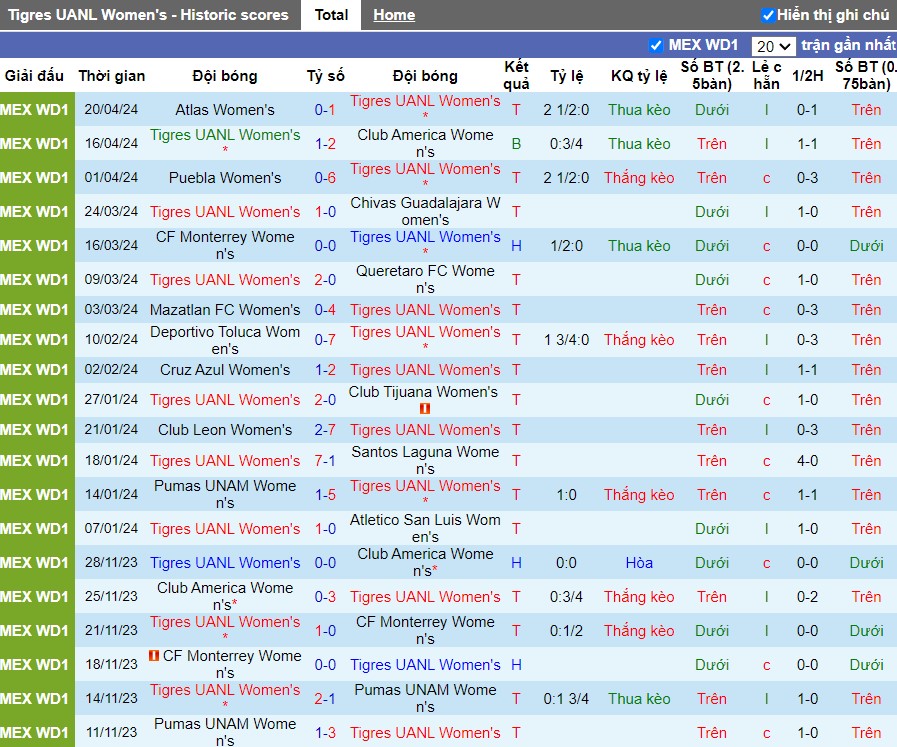
Task: Open the 1-3 score on 11/11/23
Action: [325, 732]
